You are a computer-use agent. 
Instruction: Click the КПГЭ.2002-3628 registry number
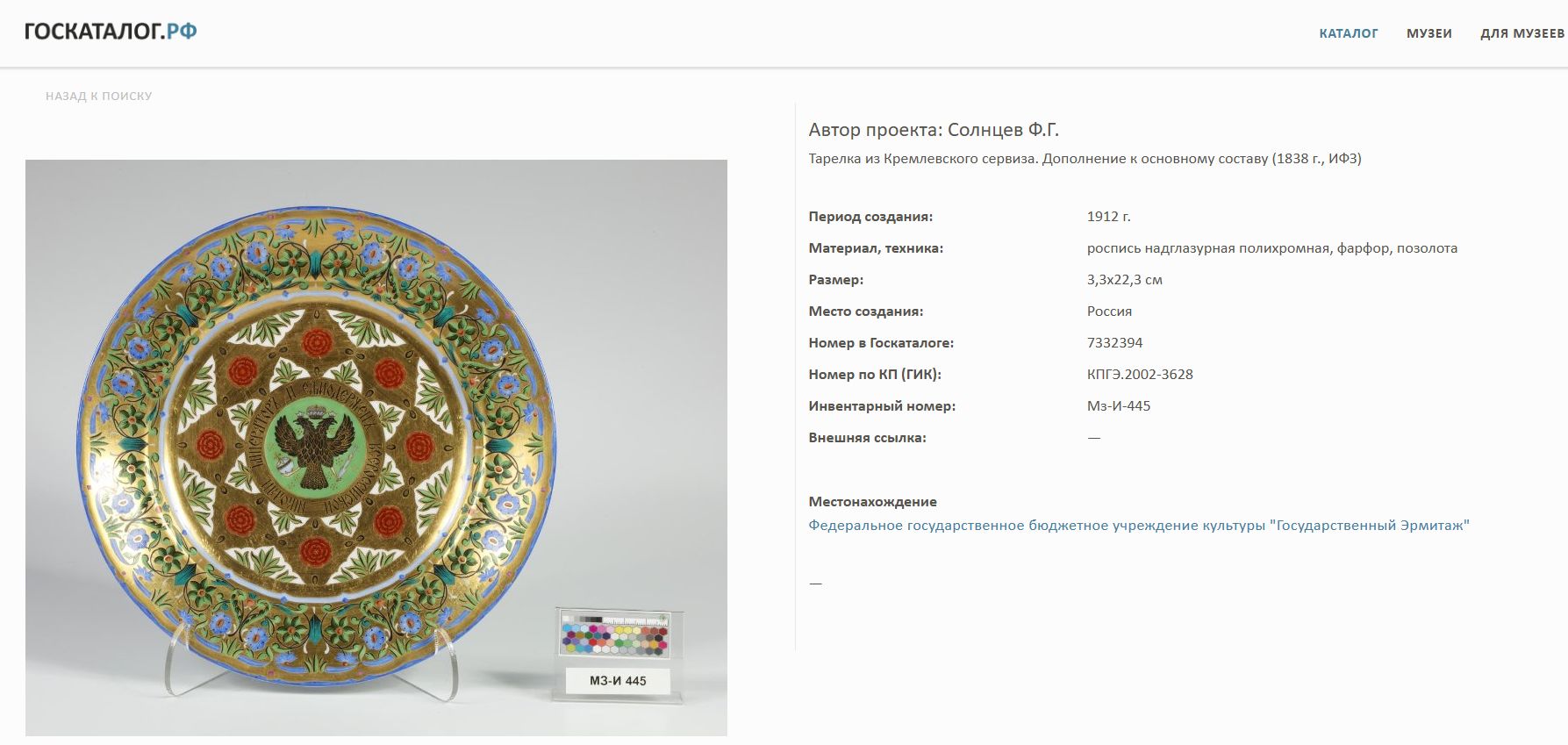1140,375
